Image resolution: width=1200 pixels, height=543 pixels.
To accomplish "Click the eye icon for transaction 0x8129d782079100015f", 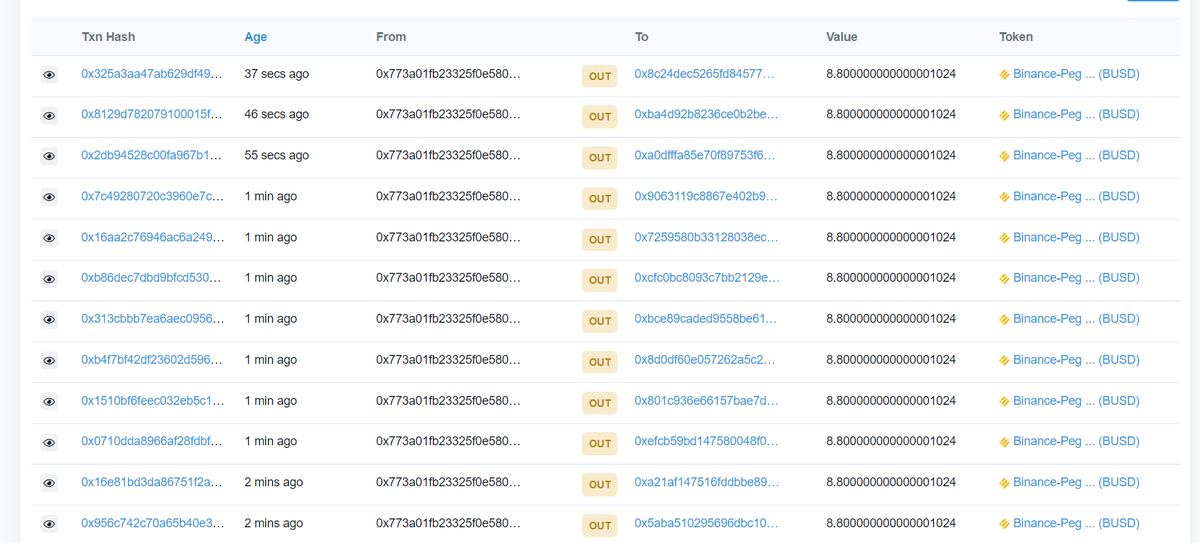I will [49, 116].
